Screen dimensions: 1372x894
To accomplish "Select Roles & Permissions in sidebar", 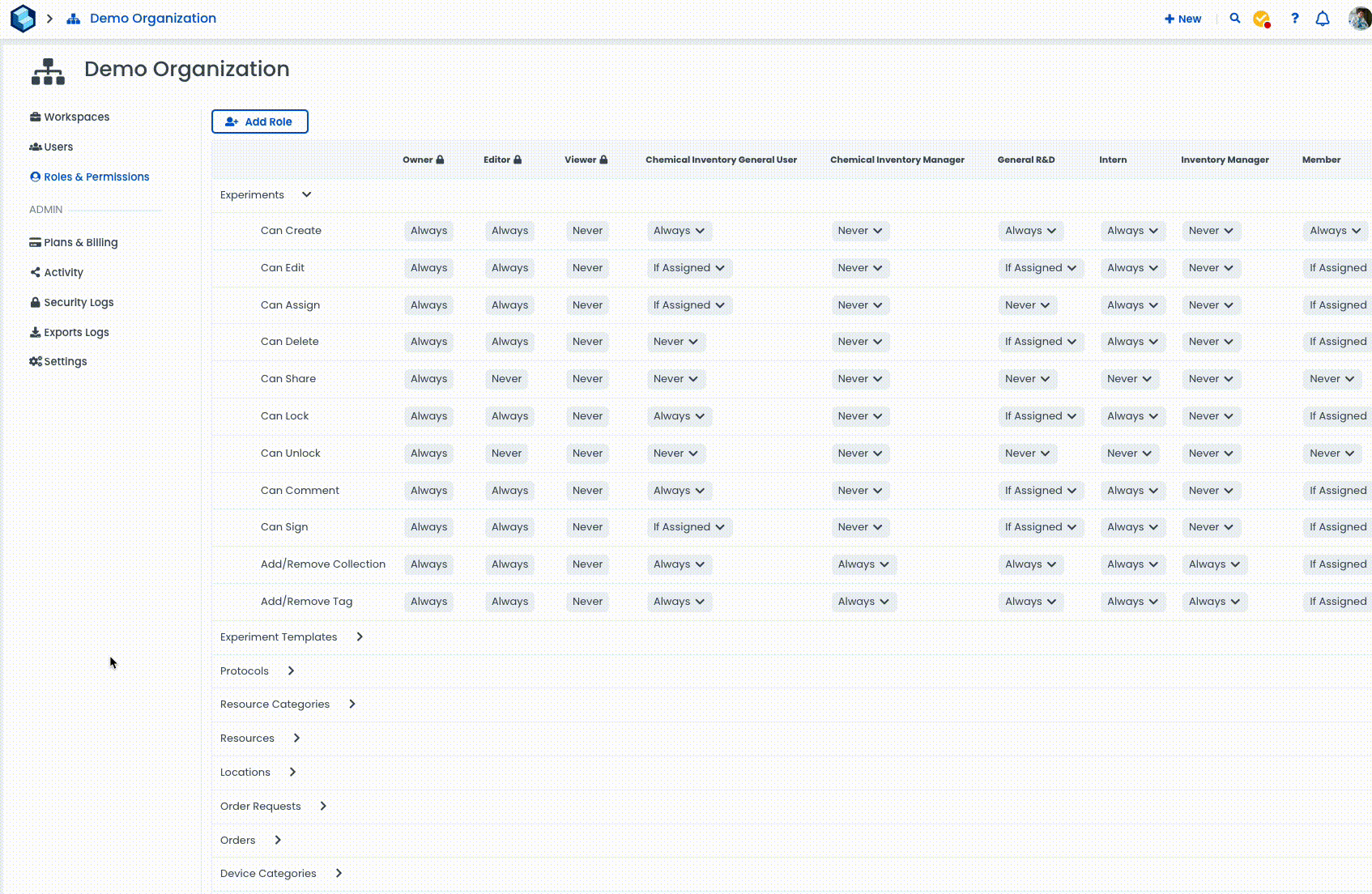I will pos(90,177).
